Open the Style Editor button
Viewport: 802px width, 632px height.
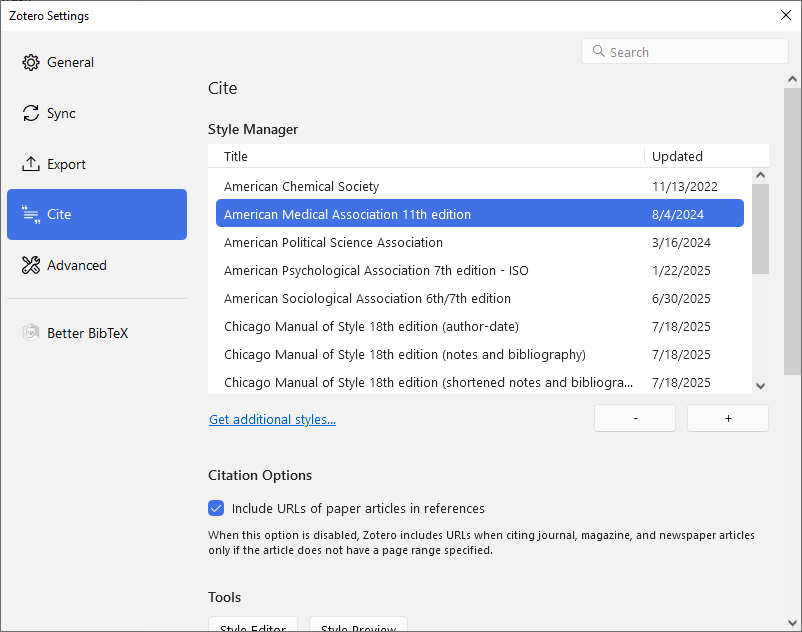(253, 624)
